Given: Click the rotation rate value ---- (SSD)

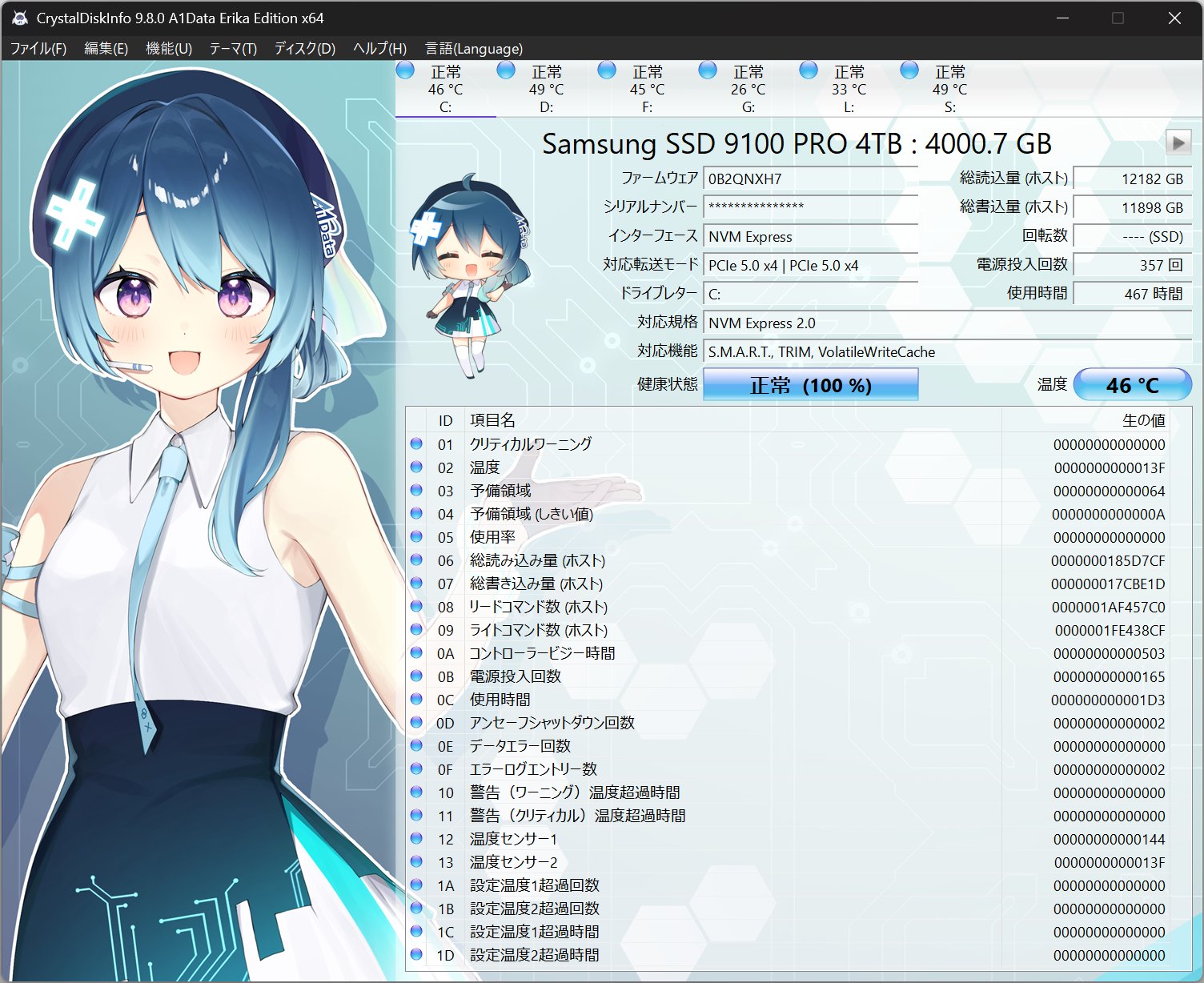Looking at the screenshot, I should click(x=1132, y=236).
